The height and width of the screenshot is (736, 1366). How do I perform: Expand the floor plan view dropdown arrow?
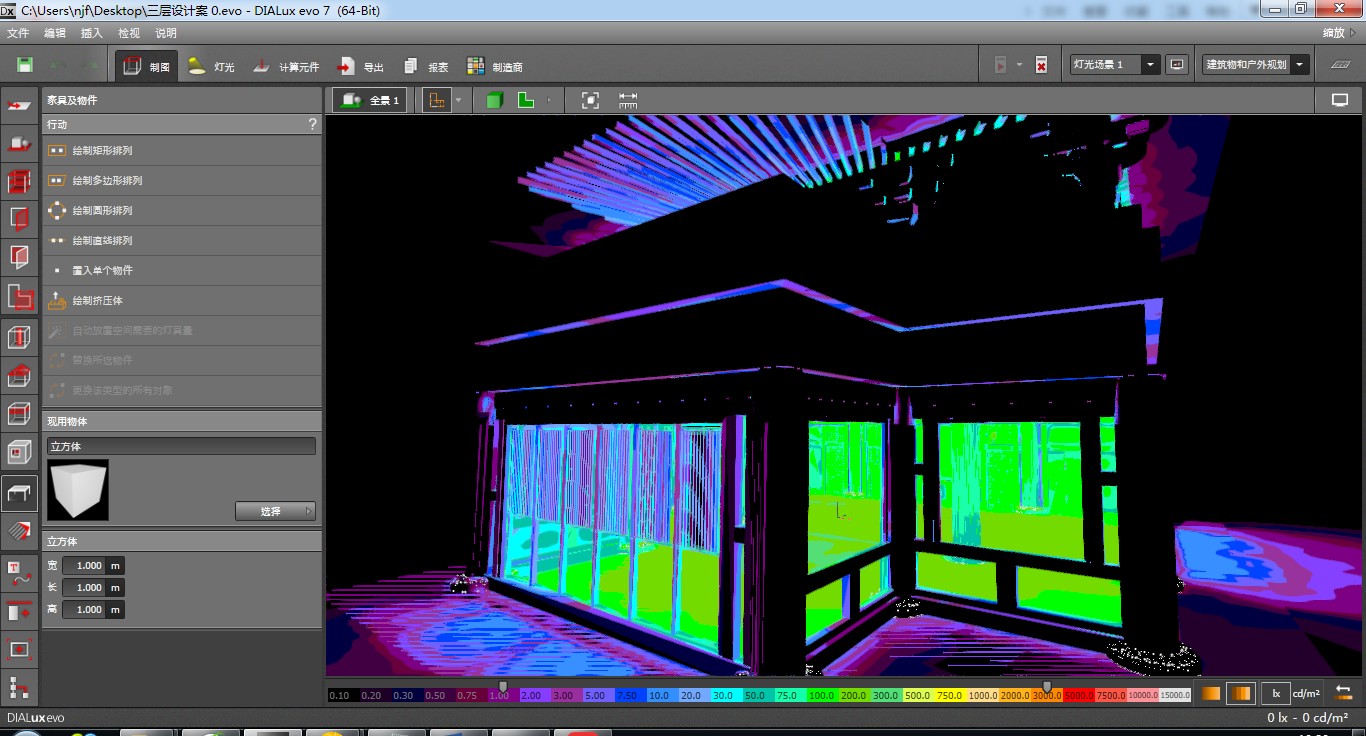(458, 100)
